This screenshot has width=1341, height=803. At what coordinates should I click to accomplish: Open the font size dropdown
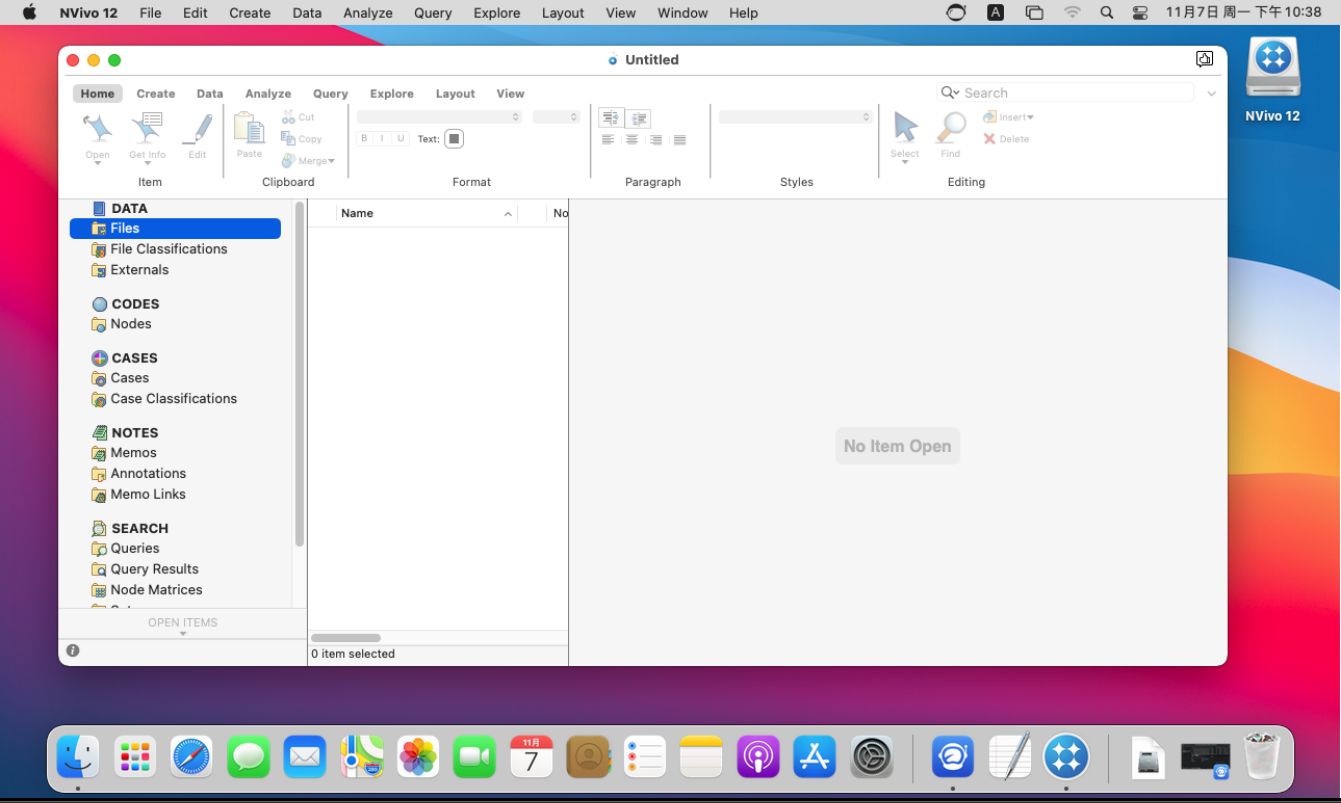[556, 117]
